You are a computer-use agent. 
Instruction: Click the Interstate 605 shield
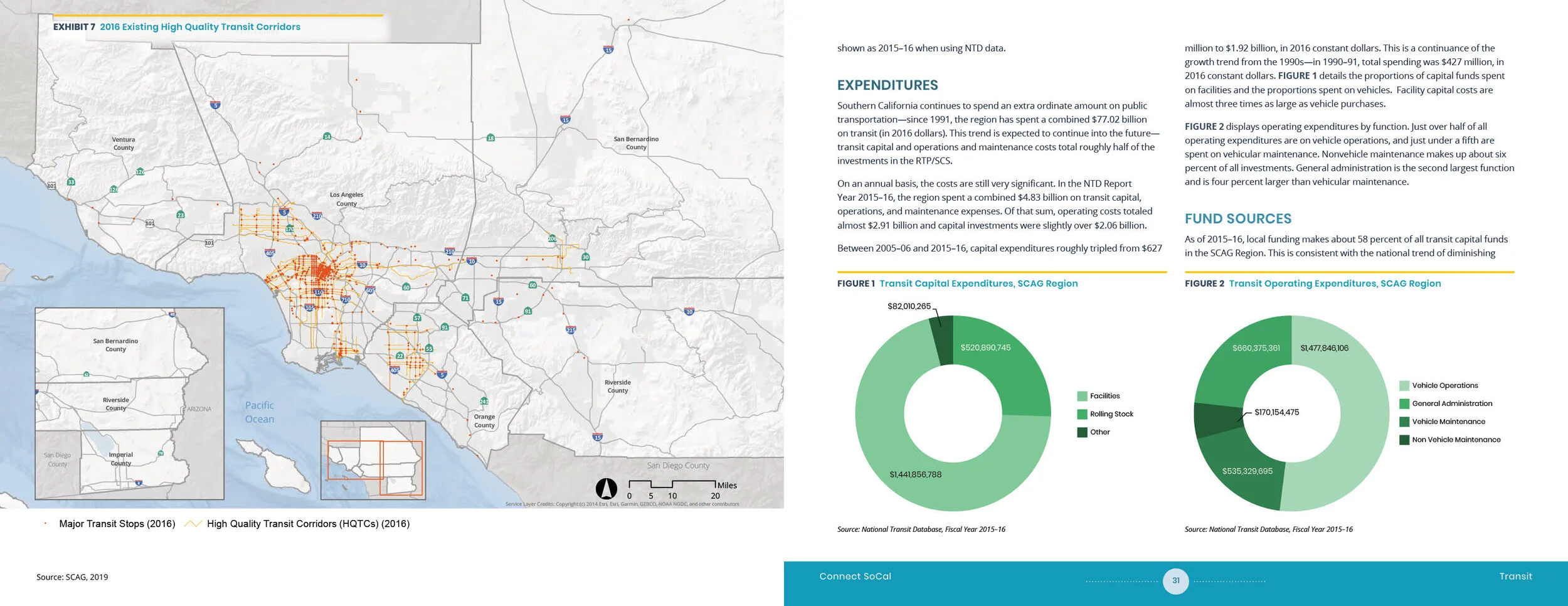(370, 290)
